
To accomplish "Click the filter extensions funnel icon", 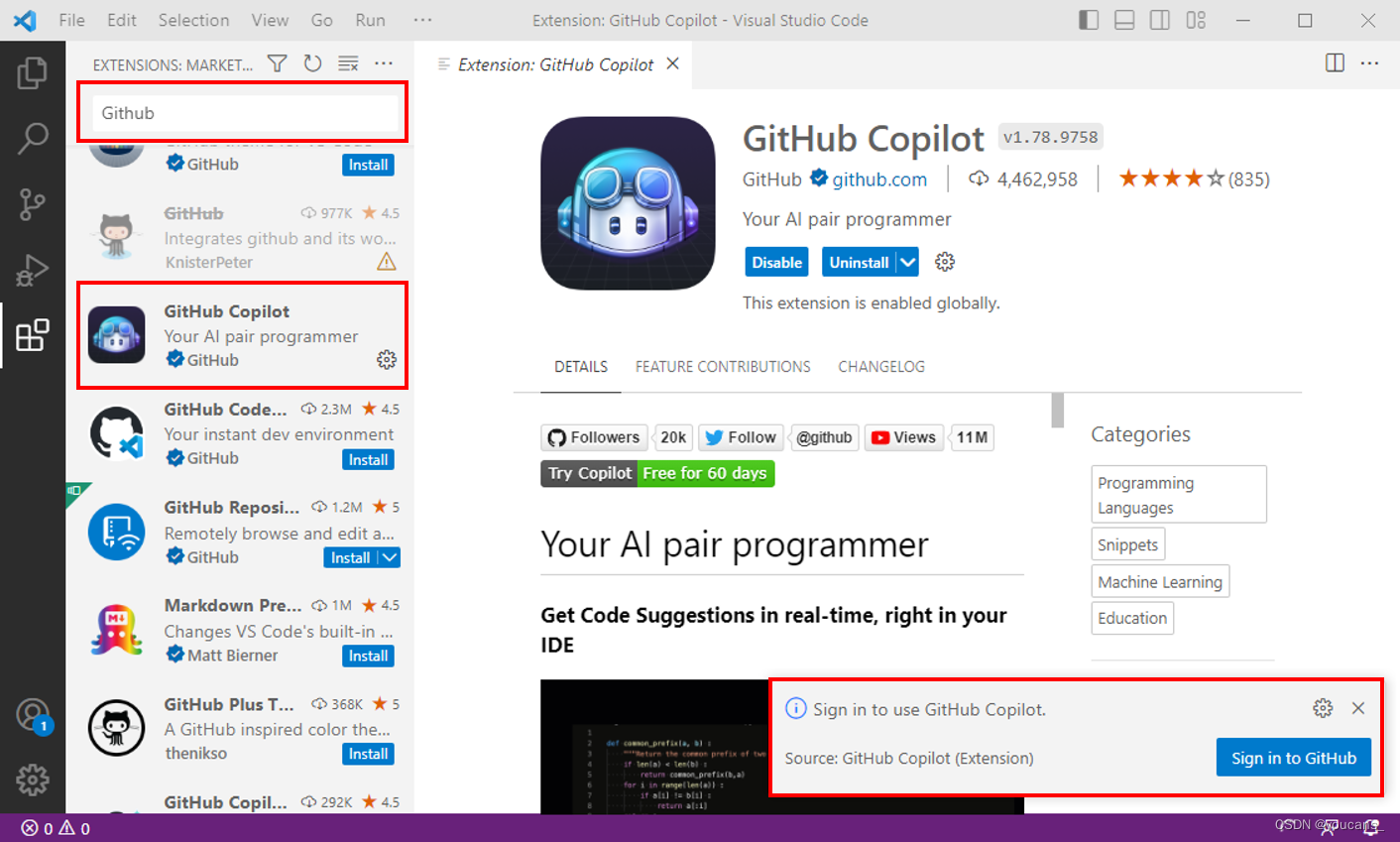I will 278,64.
